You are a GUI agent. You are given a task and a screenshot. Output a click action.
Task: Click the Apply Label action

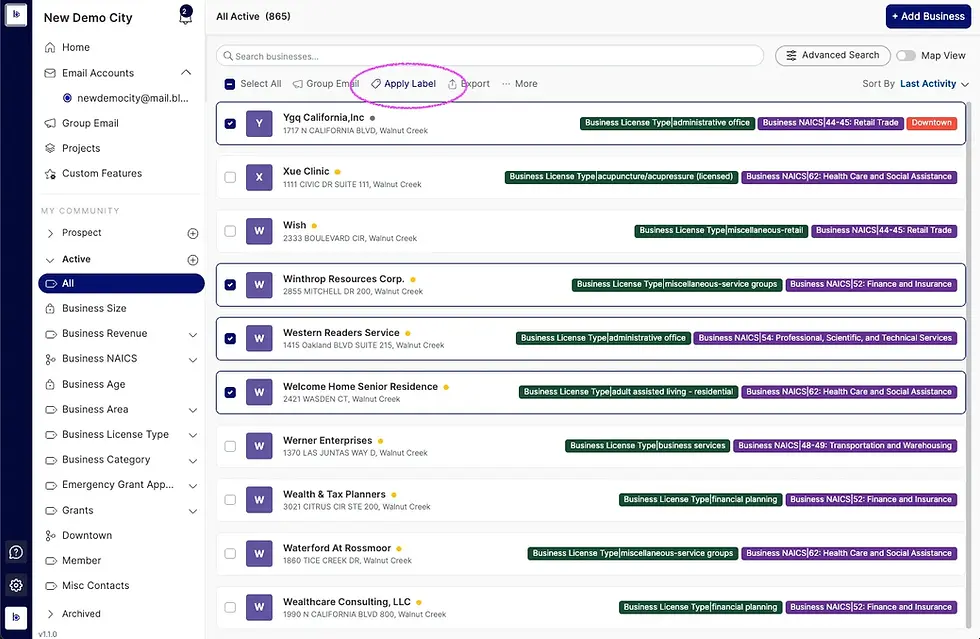point(403,84)
